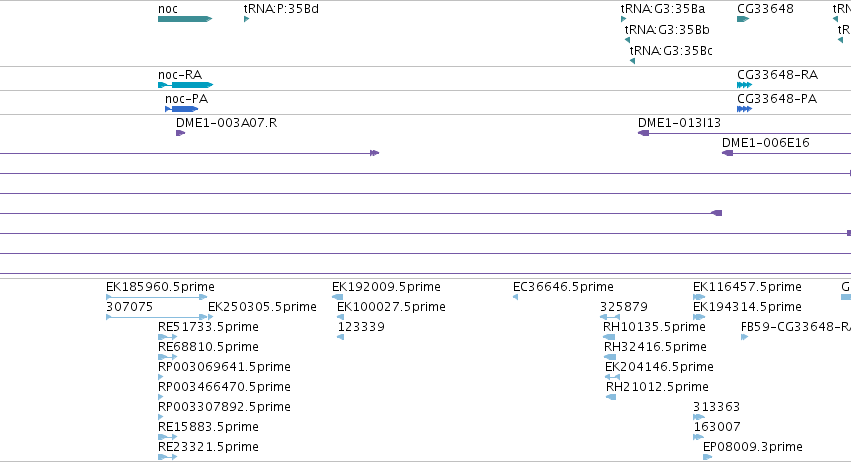This screenshot has width=851, height=462.
Task: Click the noc-PA protein glyph
Action: click(182, 109)
